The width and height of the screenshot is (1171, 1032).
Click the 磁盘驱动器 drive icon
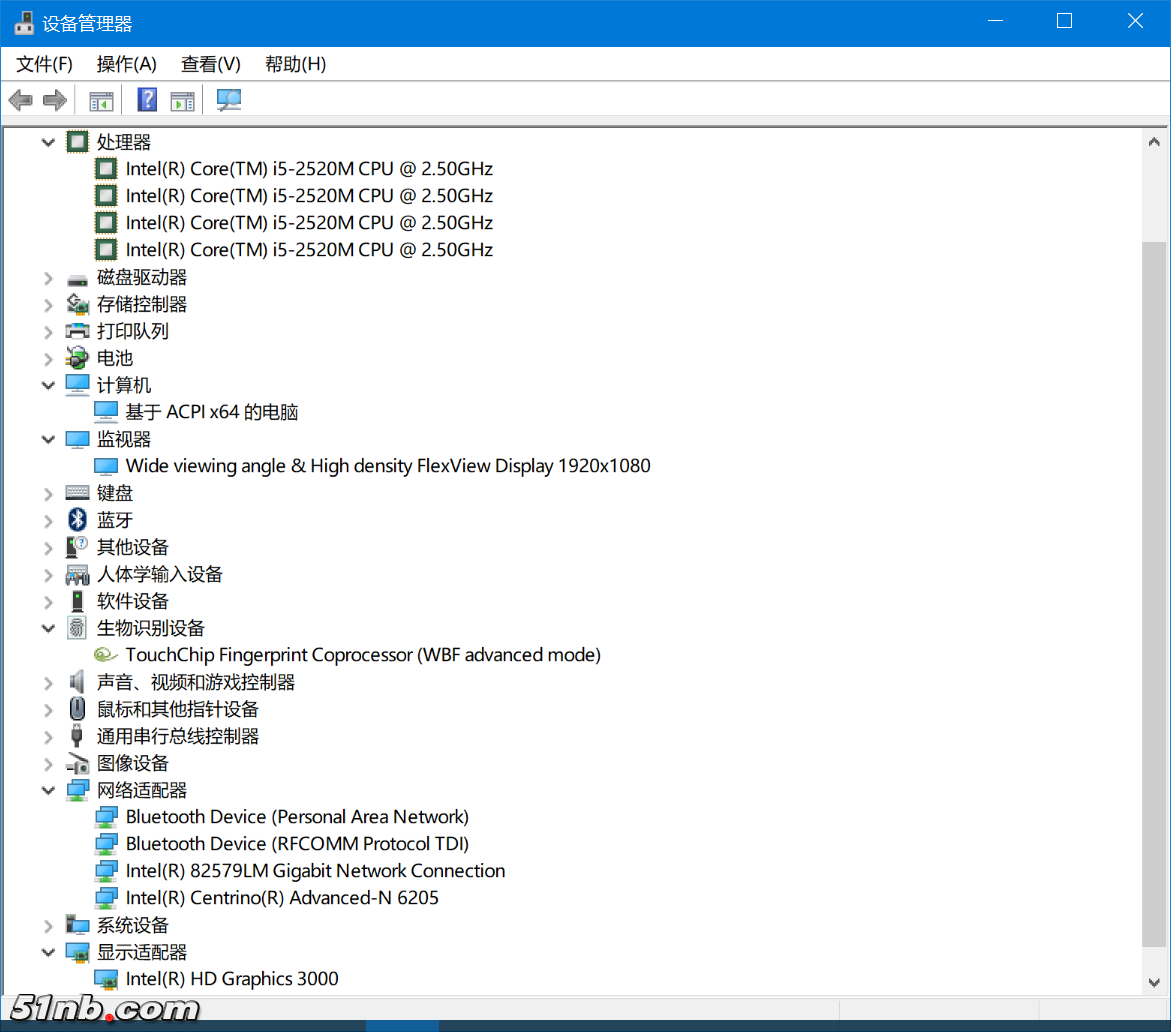click(x=77, y=279)
